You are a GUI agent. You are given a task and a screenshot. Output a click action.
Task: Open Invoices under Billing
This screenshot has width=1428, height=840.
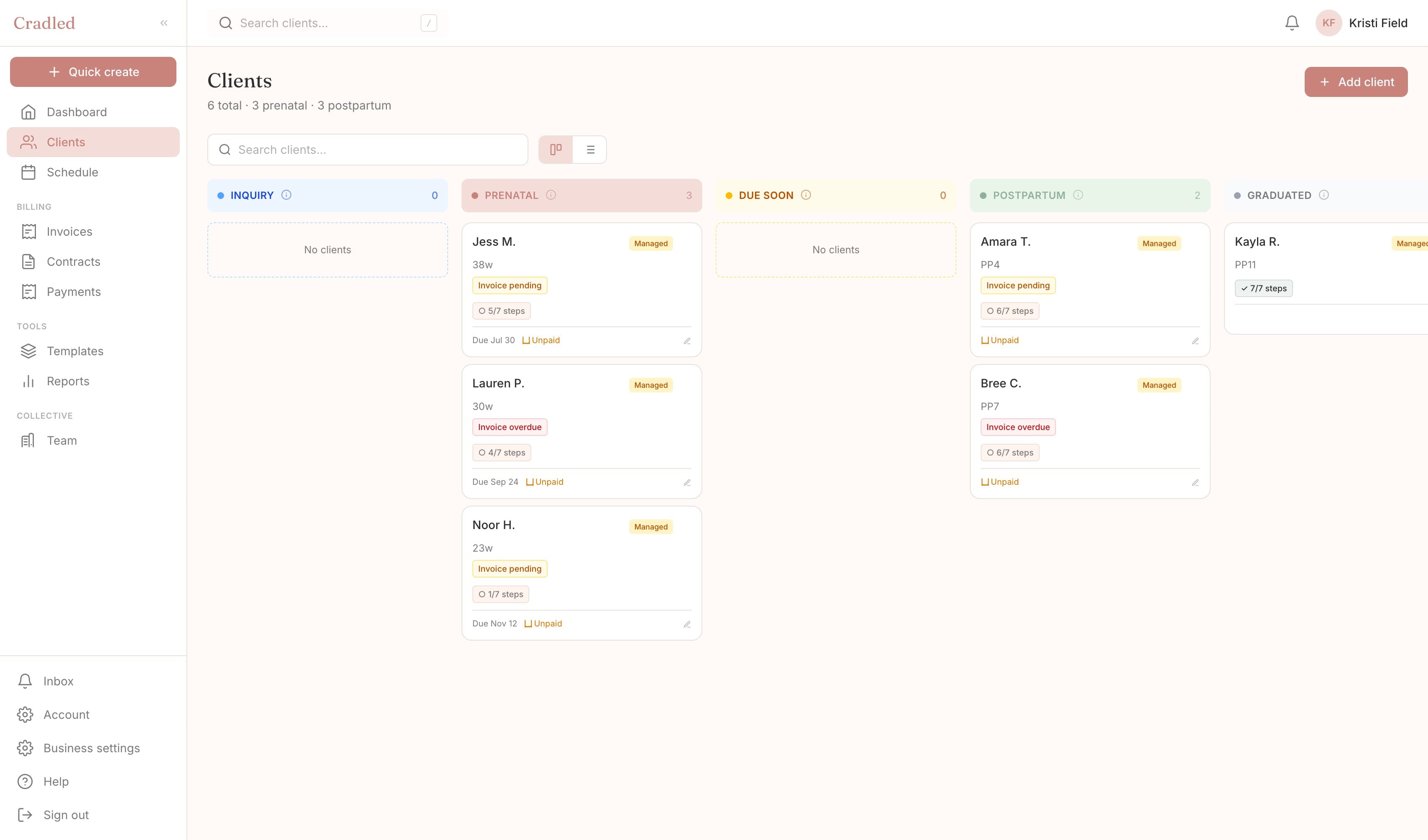click(93, 232)
